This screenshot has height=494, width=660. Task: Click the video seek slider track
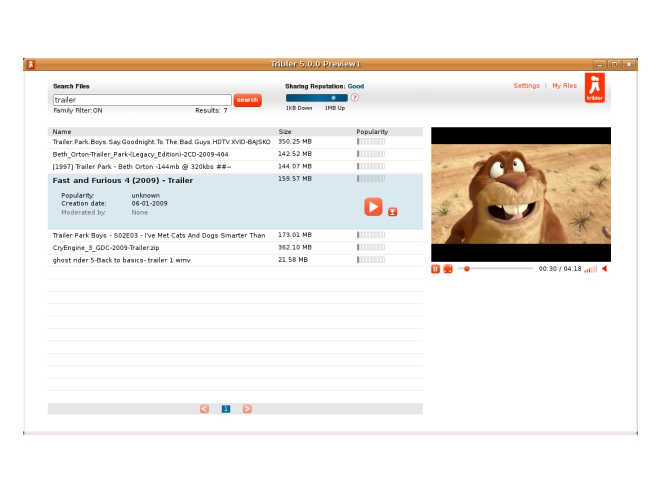pyautogui.click(x=500, y=269)
